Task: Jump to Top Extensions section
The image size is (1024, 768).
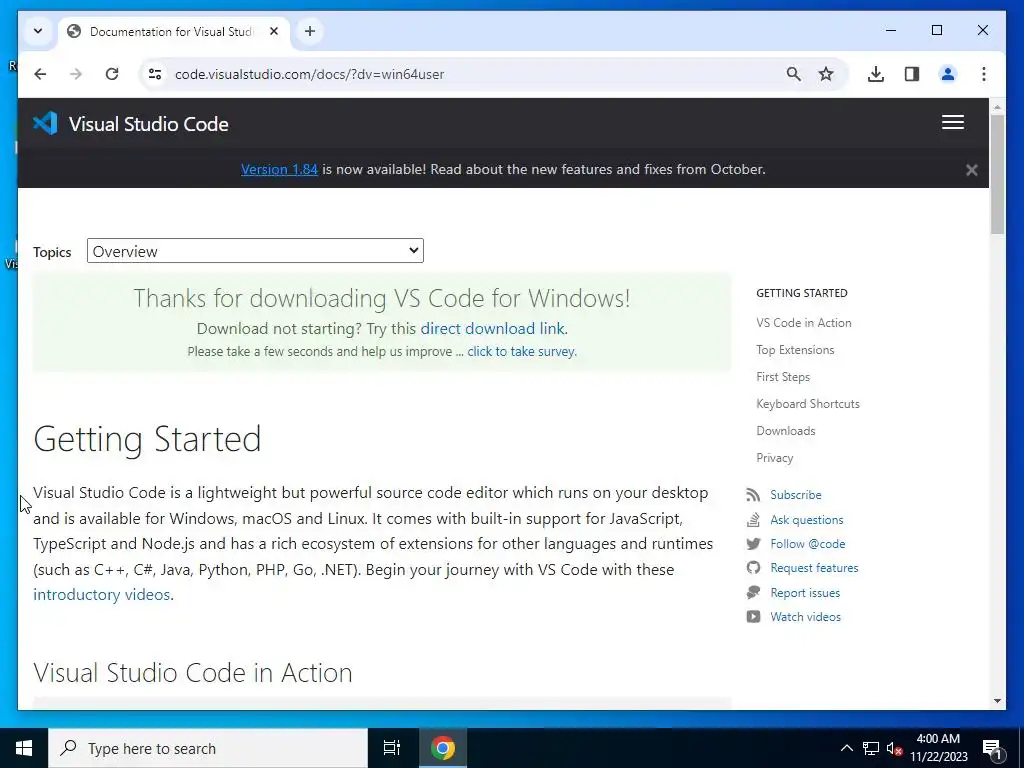Action: pos(795,350)
